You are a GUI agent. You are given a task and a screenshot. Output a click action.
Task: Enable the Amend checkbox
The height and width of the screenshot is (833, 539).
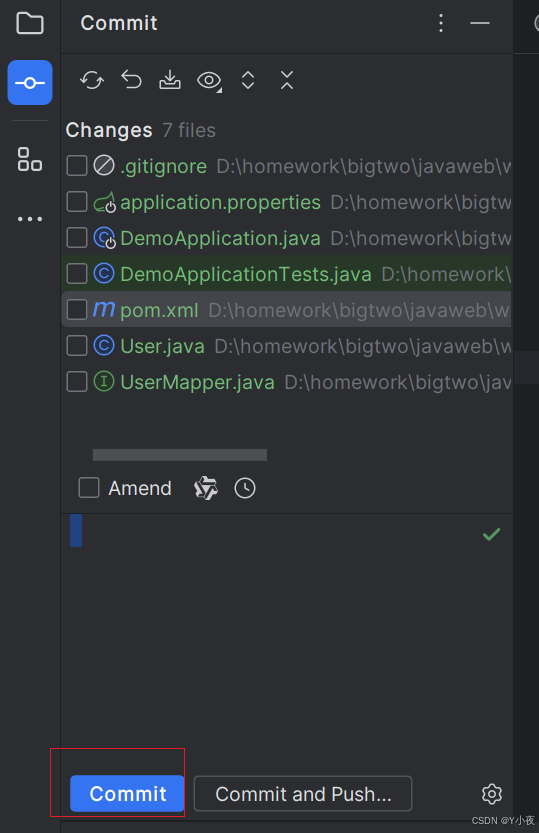pos(89,488)
